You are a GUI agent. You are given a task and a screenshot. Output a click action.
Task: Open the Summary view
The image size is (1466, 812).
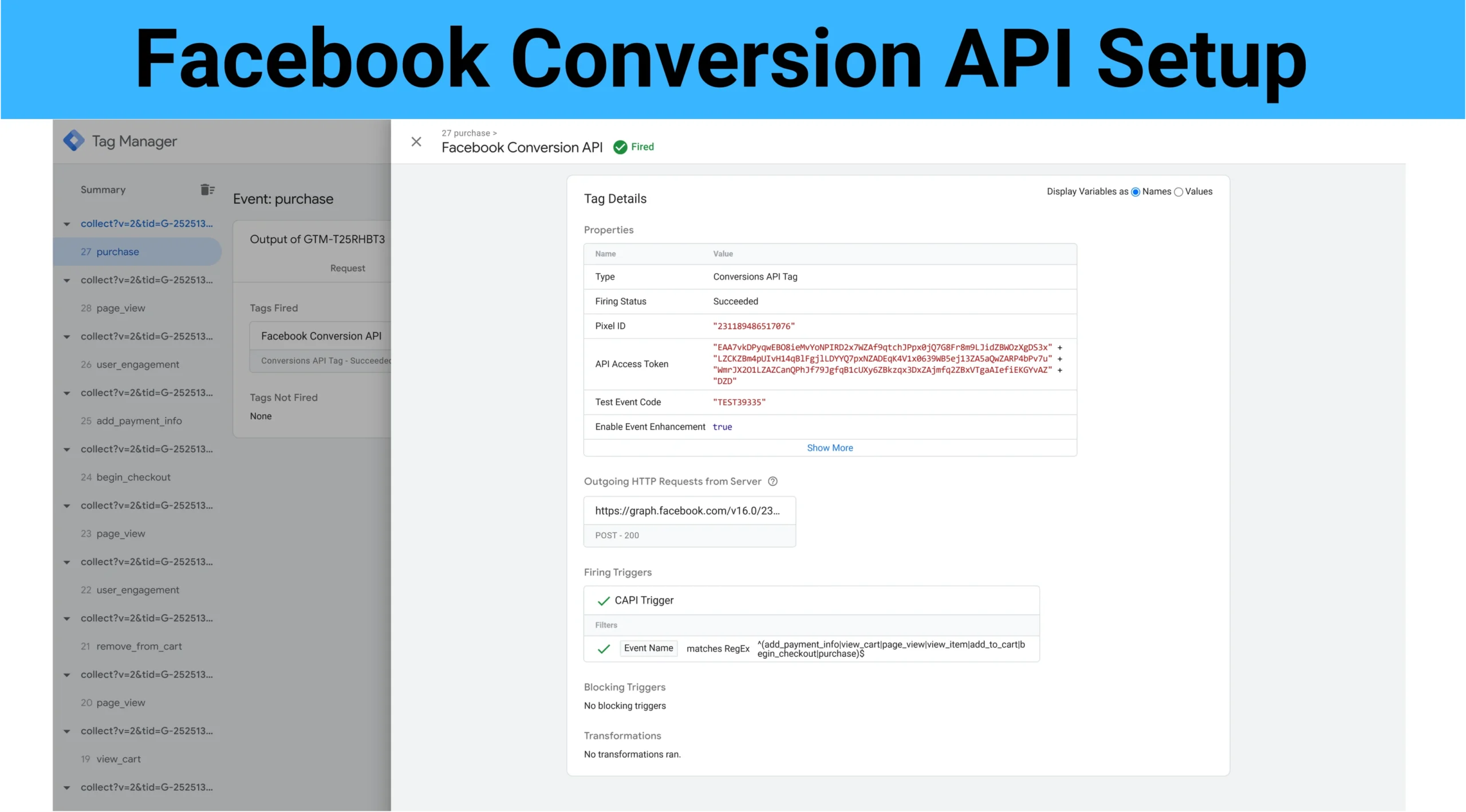pos(103,190)
